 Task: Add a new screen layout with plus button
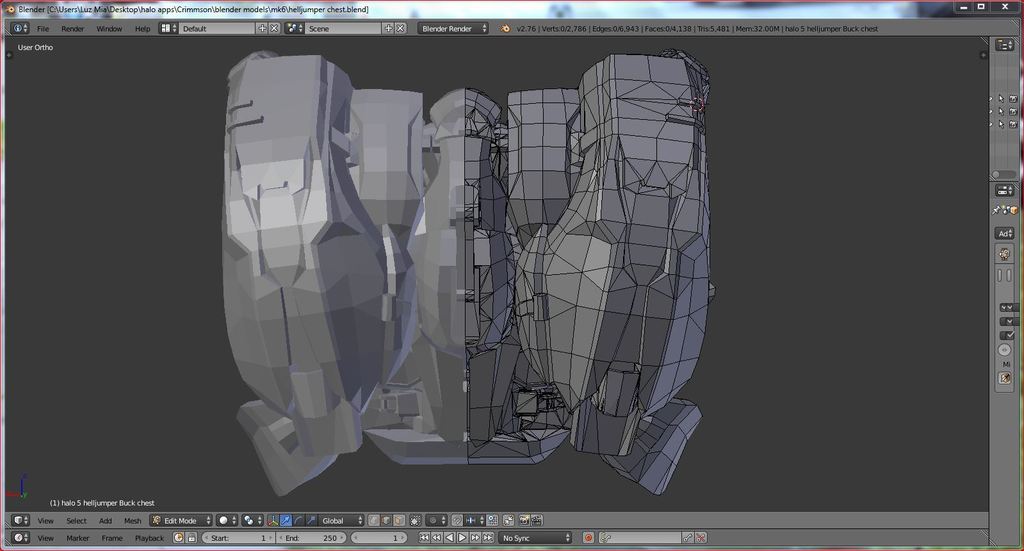[262, 28]
